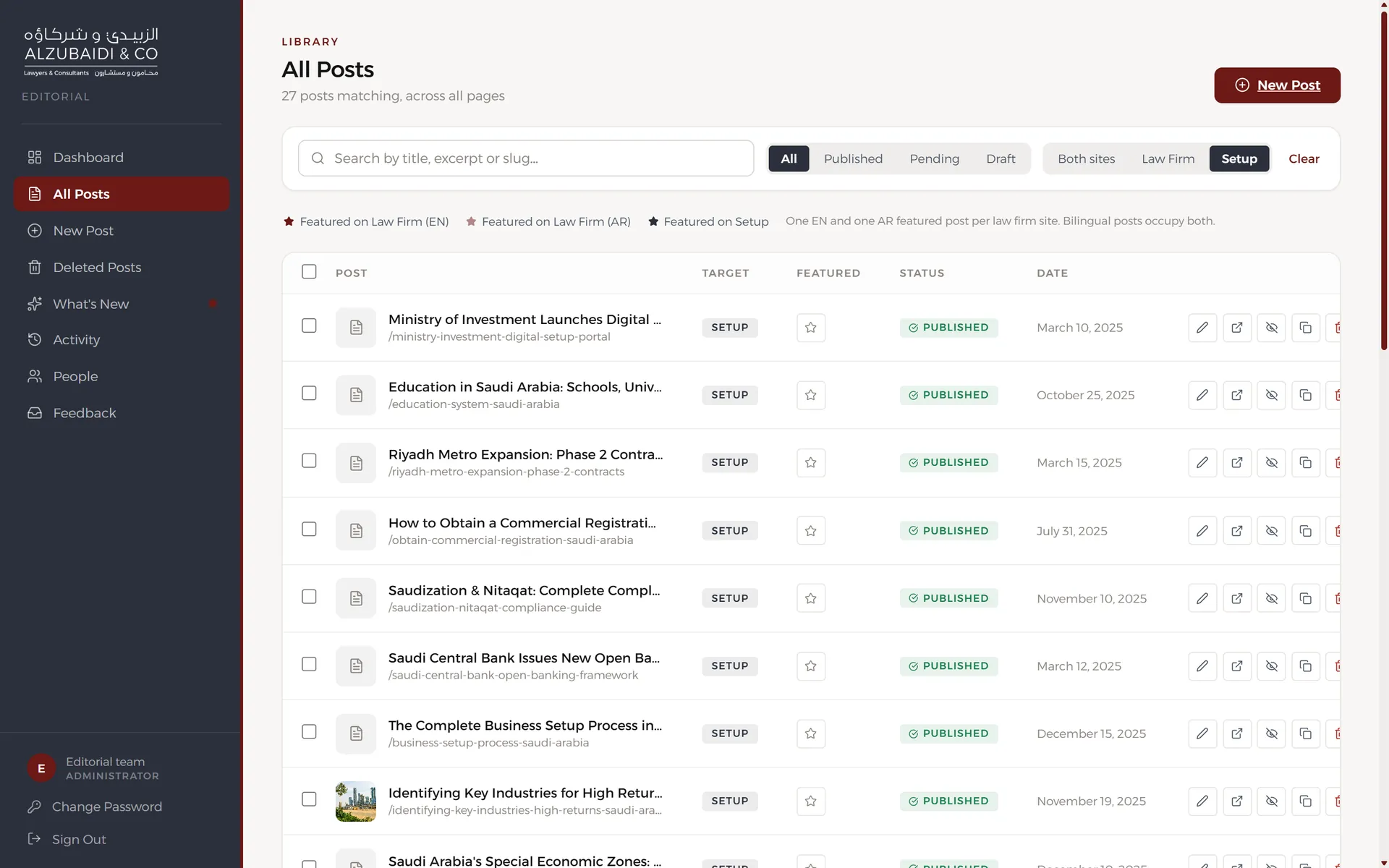
Task: Check the Education in Saudi Arabia row checkbox
Action: click(309, 393)
